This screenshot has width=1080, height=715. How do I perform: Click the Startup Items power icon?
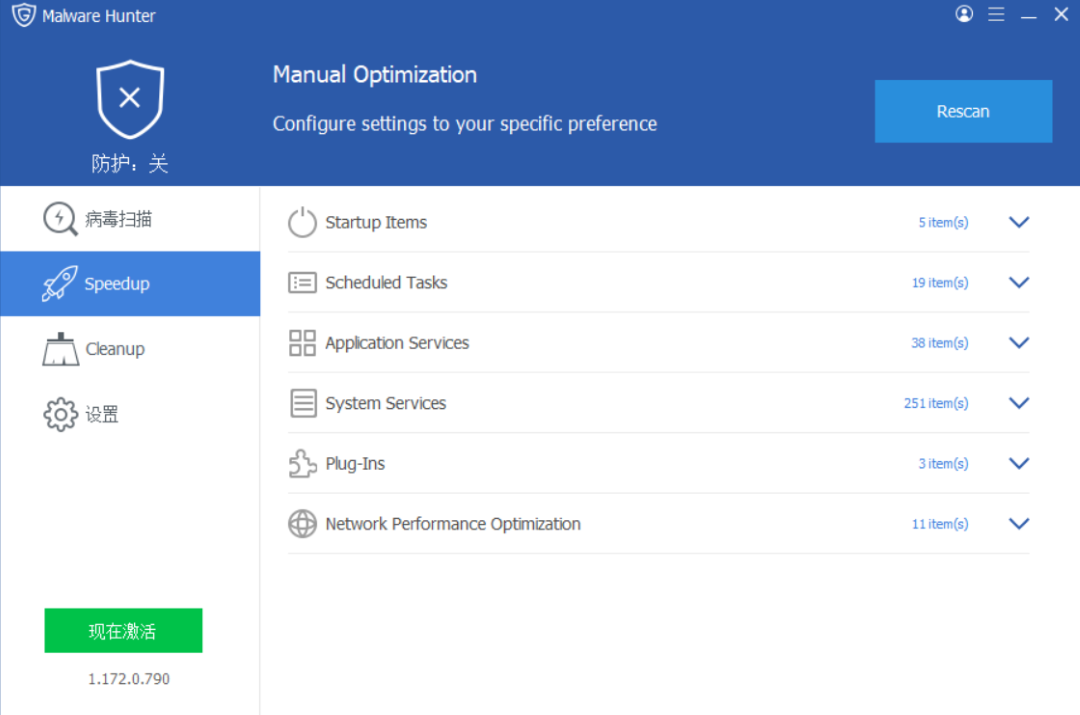click(302, 222)
